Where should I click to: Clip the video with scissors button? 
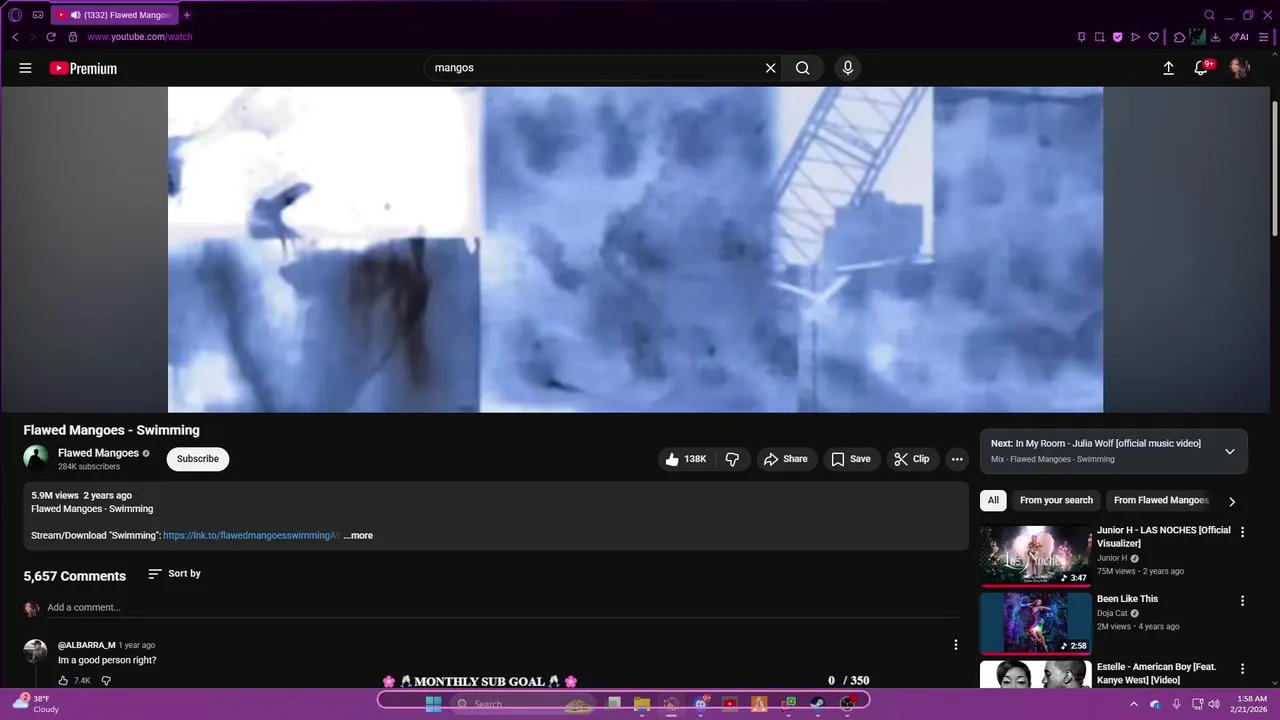click(x=911, y=459)
